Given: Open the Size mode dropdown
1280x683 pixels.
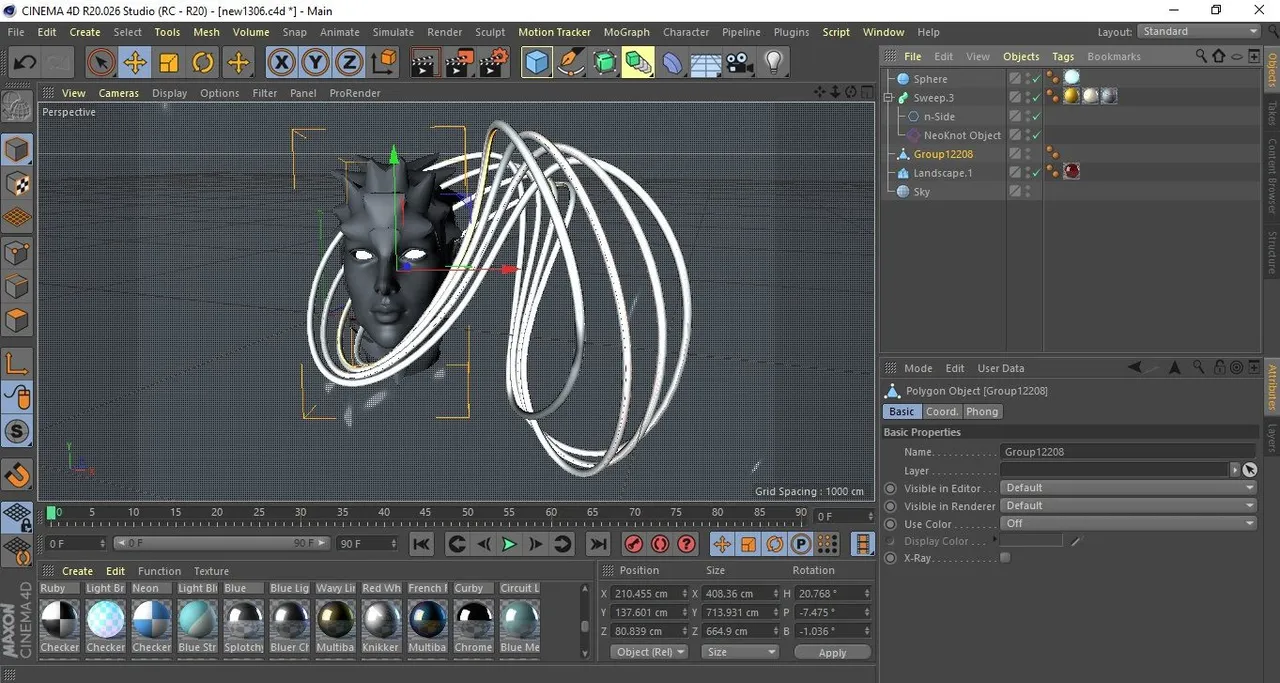Looking at the screenshot, I should (x=741, y=652).
